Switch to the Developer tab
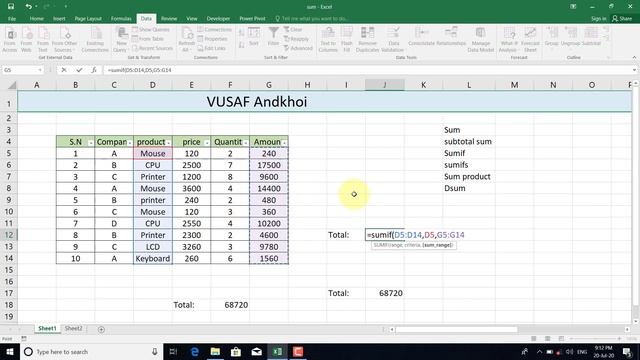The height and width of the screenshot is (360, 640). coord(218,18)
